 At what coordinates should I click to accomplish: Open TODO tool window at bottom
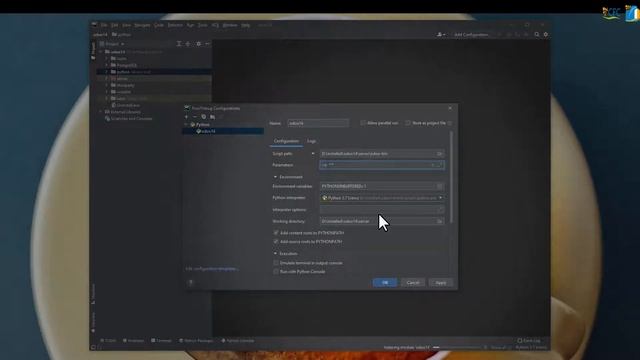109,340
